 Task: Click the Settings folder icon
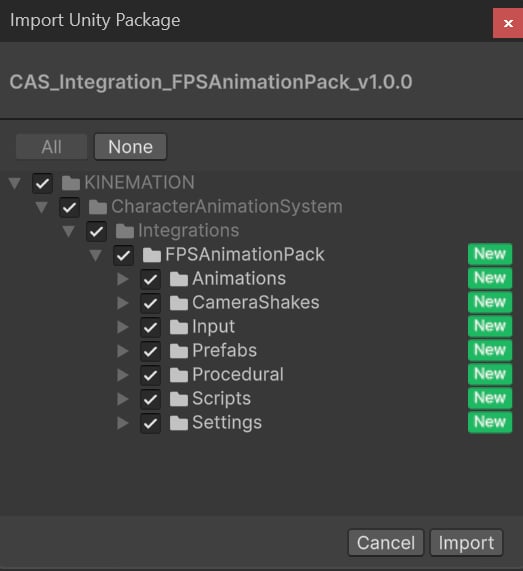coord(179,423)
